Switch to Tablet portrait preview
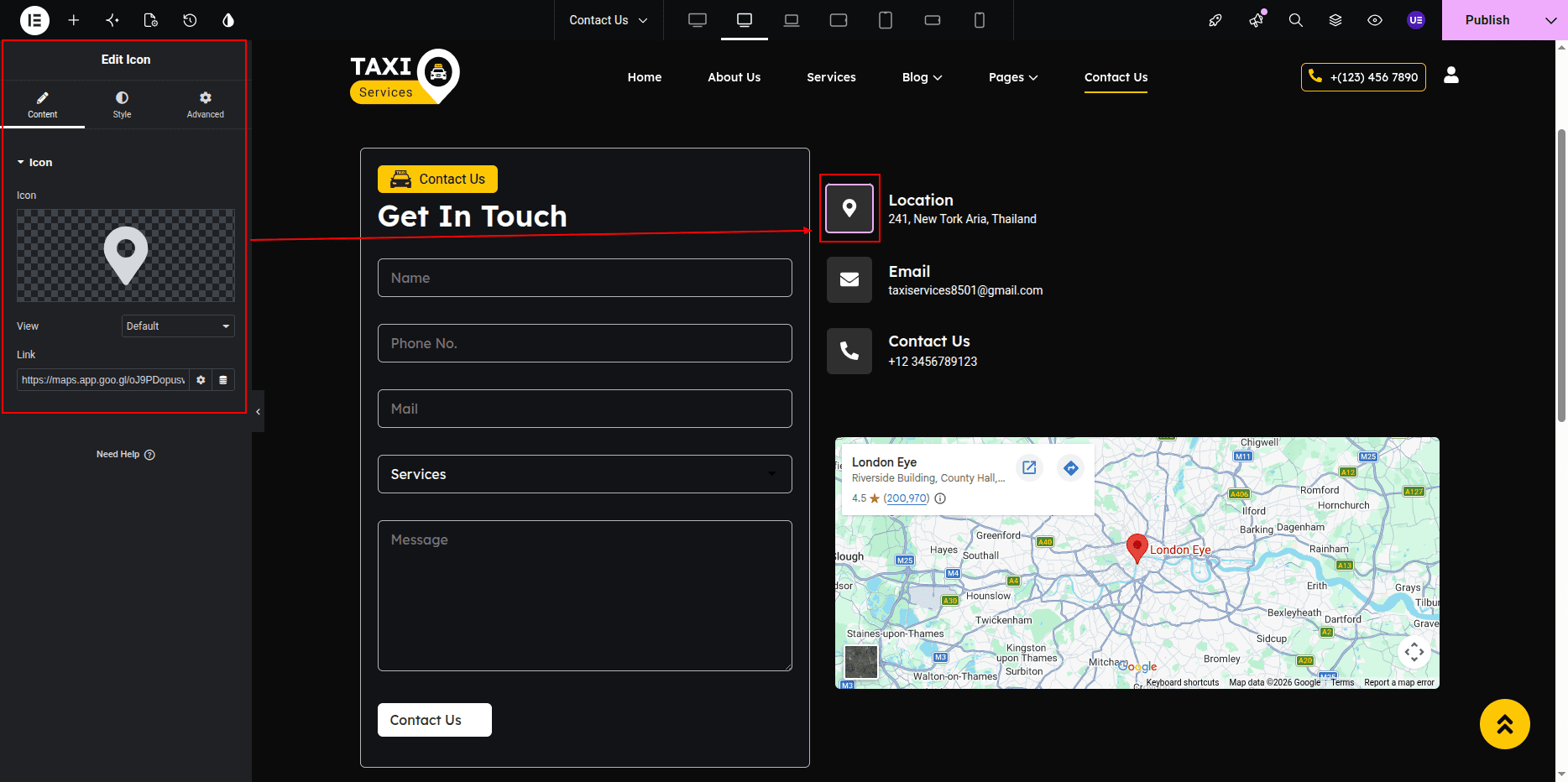 point(886,20)
